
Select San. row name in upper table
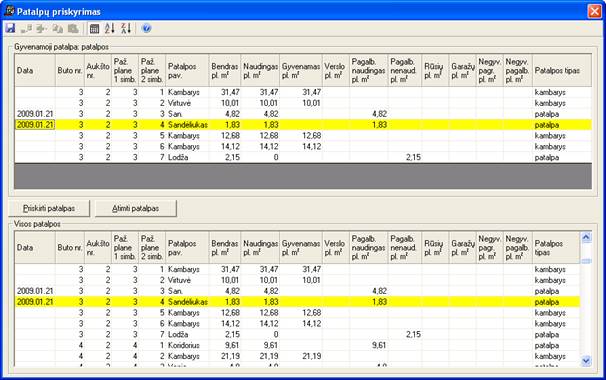187,114
